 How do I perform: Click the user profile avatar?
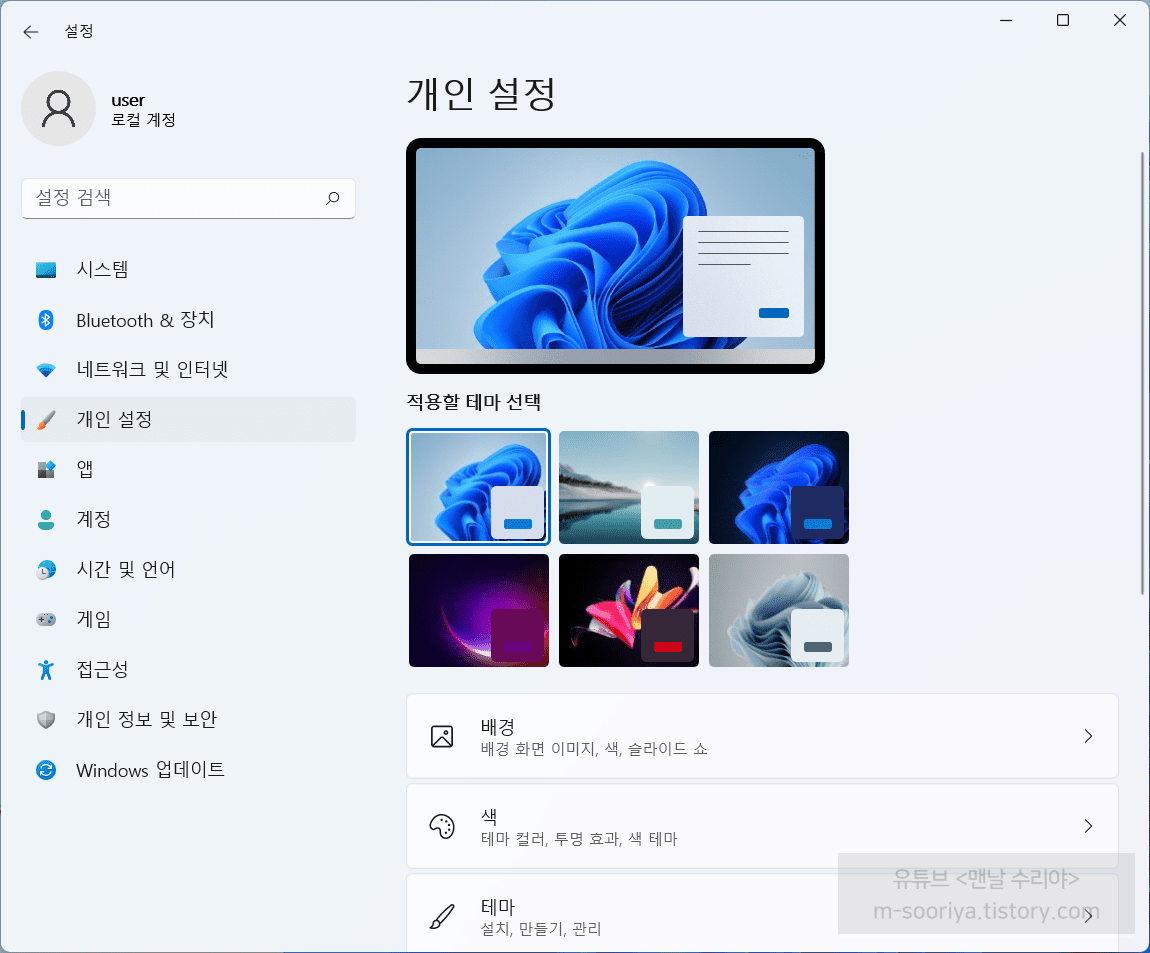[x=59, y=109]
